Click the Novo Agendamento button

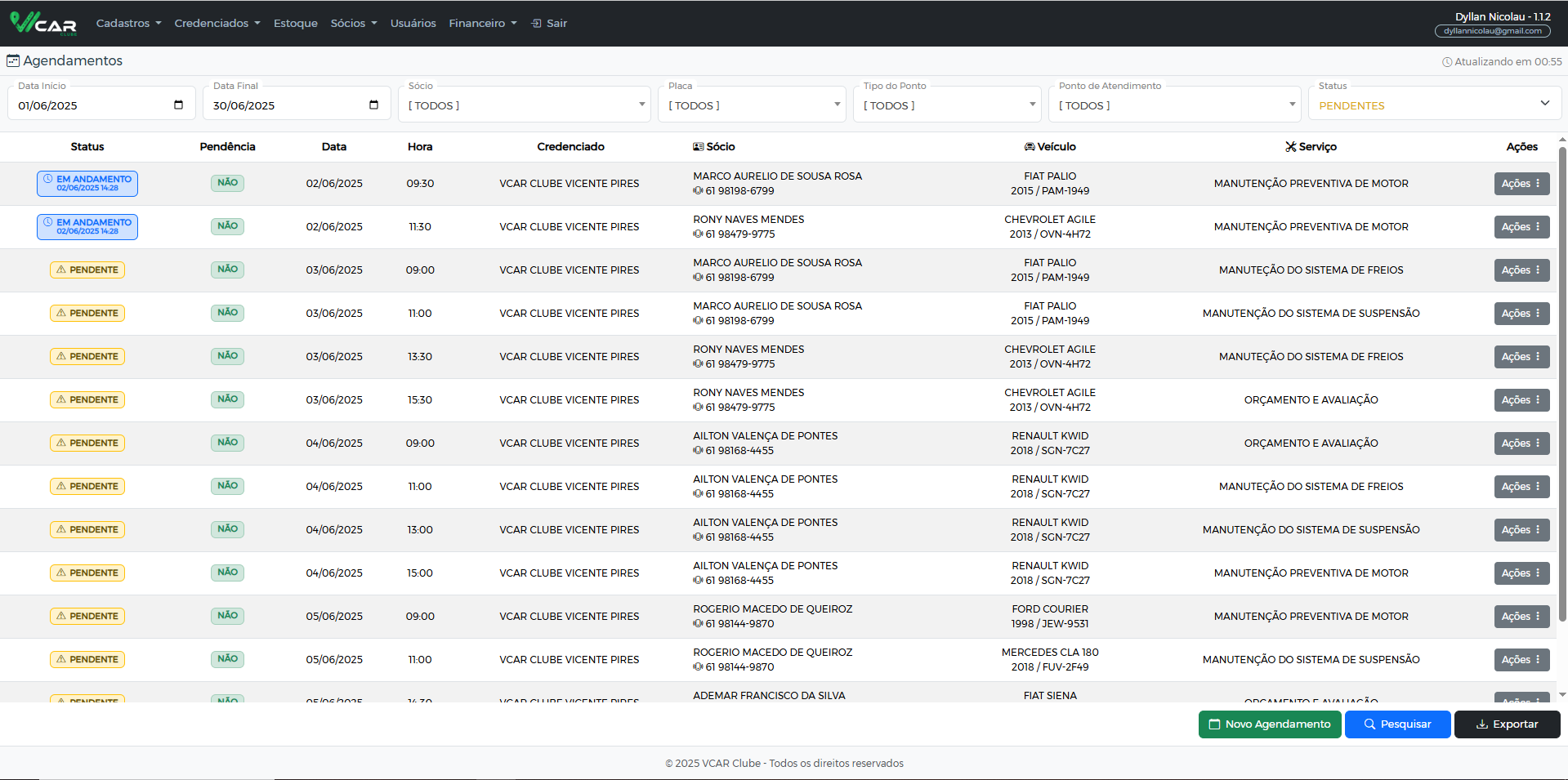[1269, 724]
